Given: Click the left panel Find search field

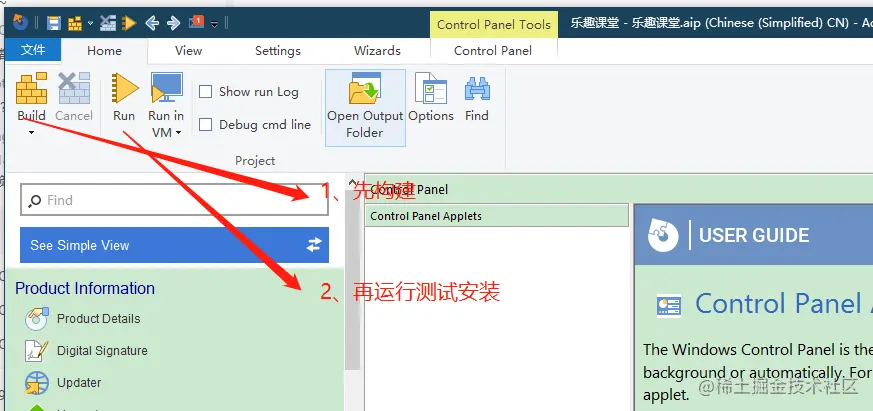Looking at the screenshot, I should click(174, 200).
